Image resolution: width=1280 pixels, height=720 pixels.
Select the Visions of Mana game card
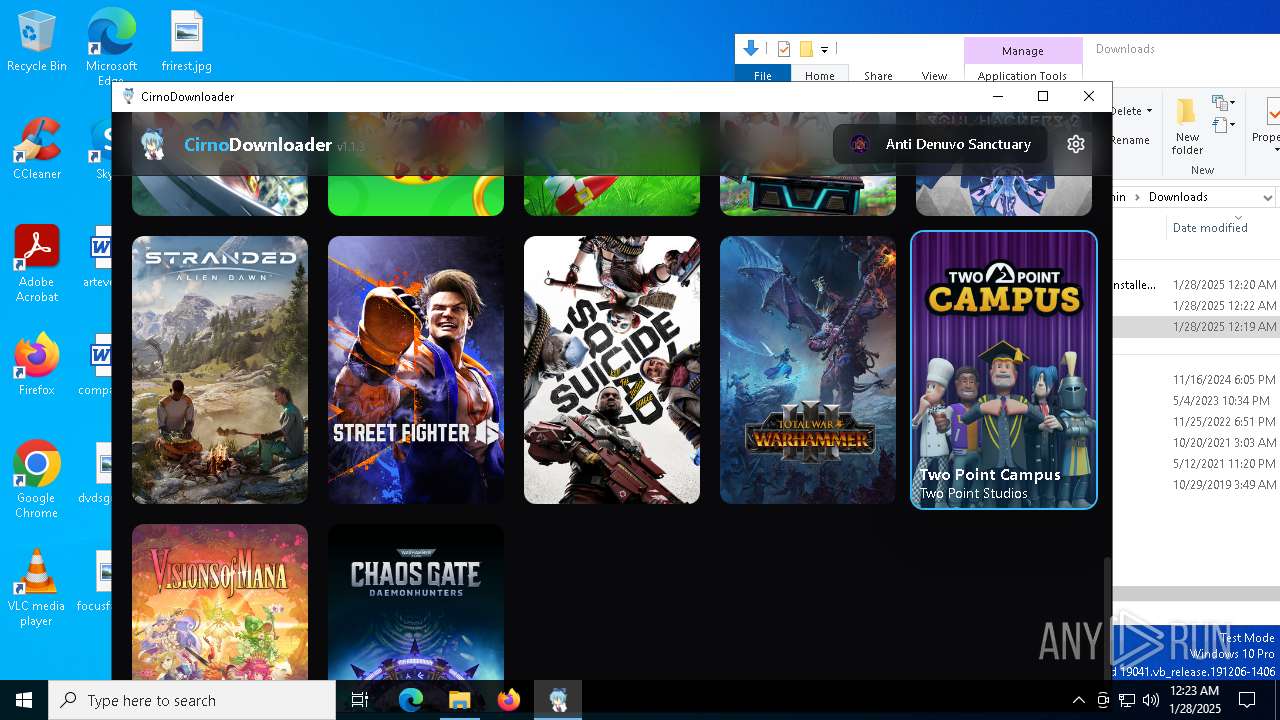coord(220,602)
